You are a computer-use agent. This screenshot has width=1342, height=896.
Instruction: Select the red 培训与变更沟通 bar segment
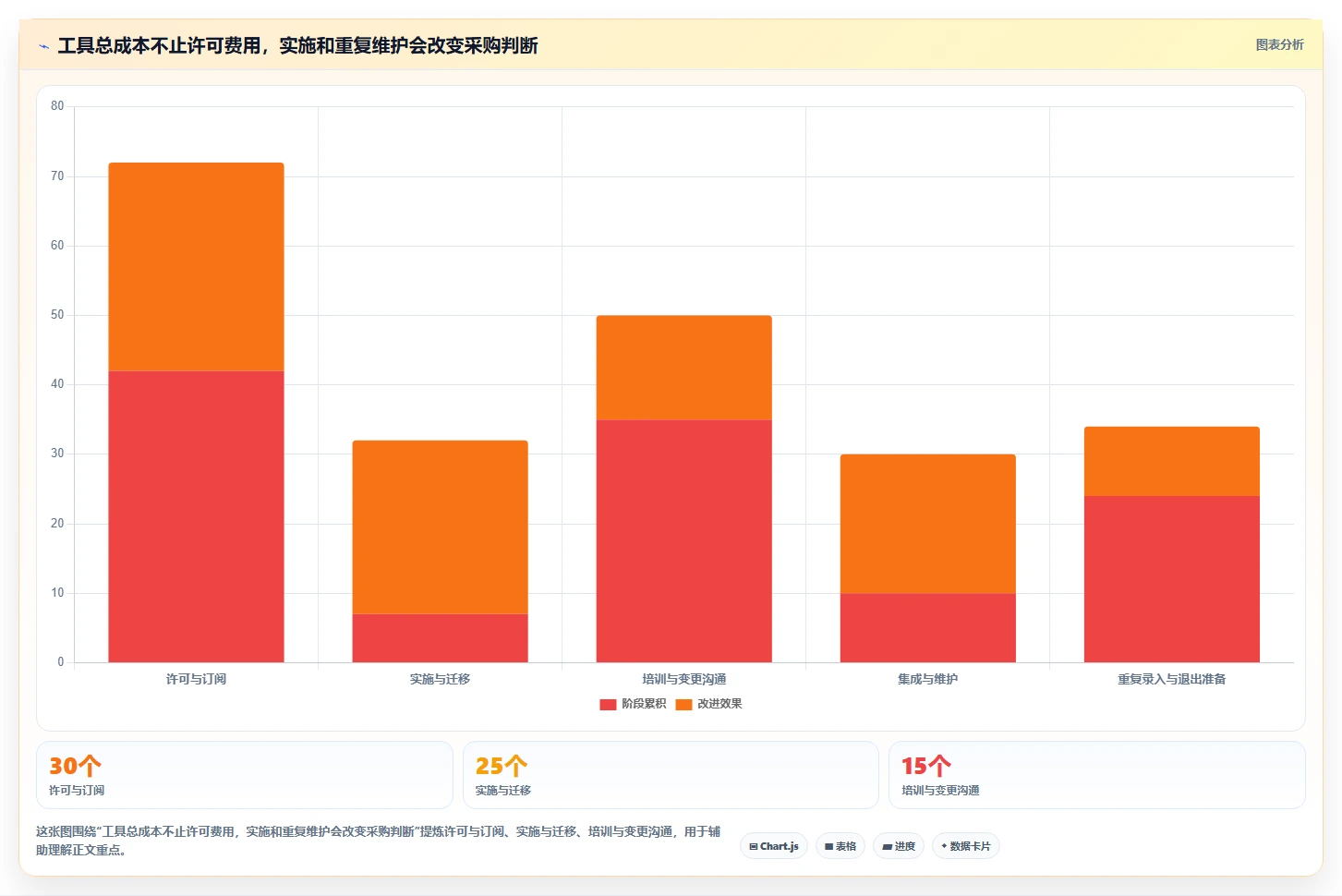[x=683, y=541]
